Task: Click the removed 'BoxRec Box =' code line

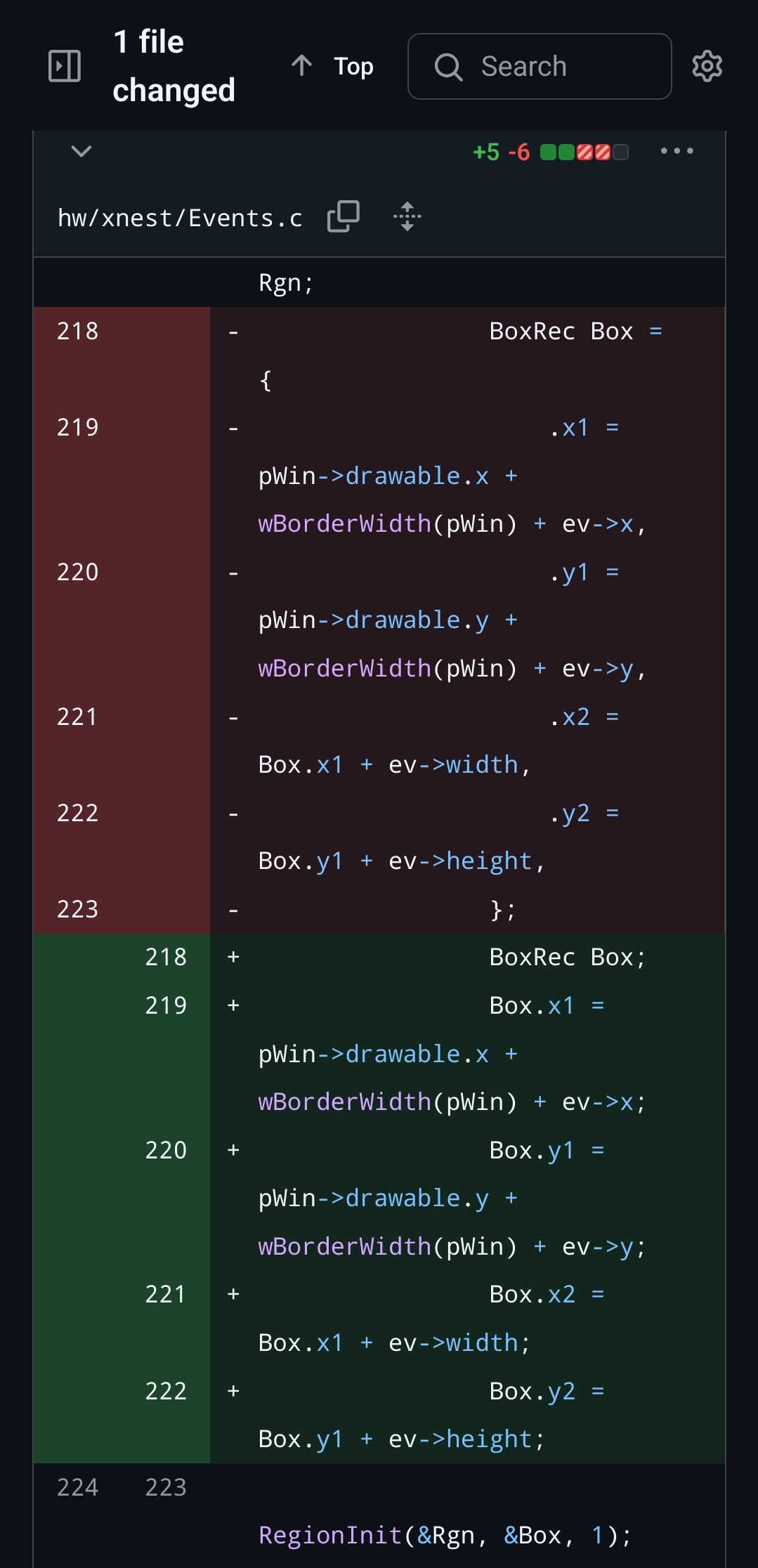Action: pyautogui.click(x=576, y=331)
